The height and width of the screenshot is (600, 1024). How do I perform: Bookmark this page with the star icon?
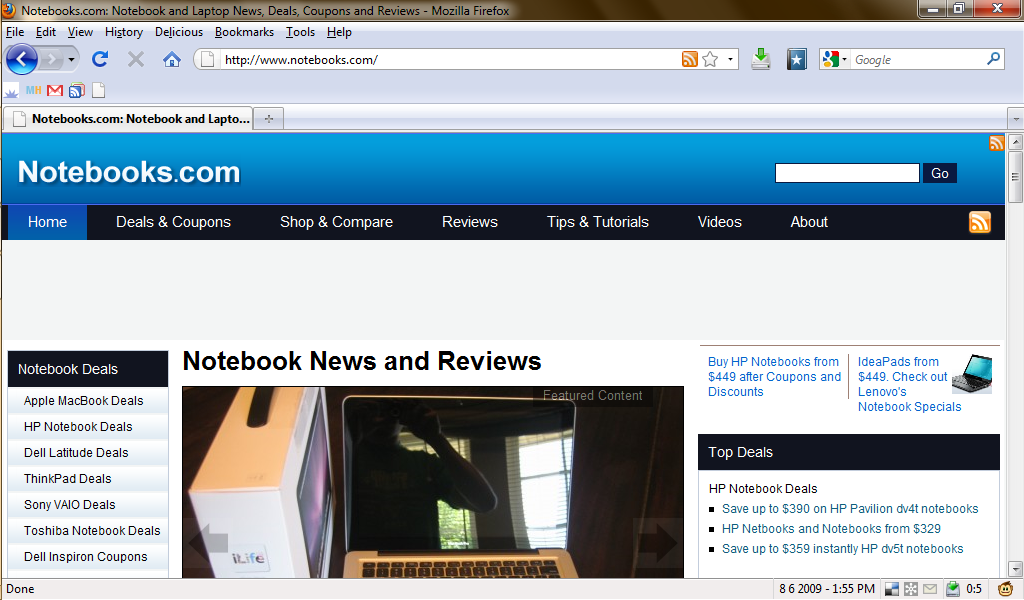(x=711, y=59)
